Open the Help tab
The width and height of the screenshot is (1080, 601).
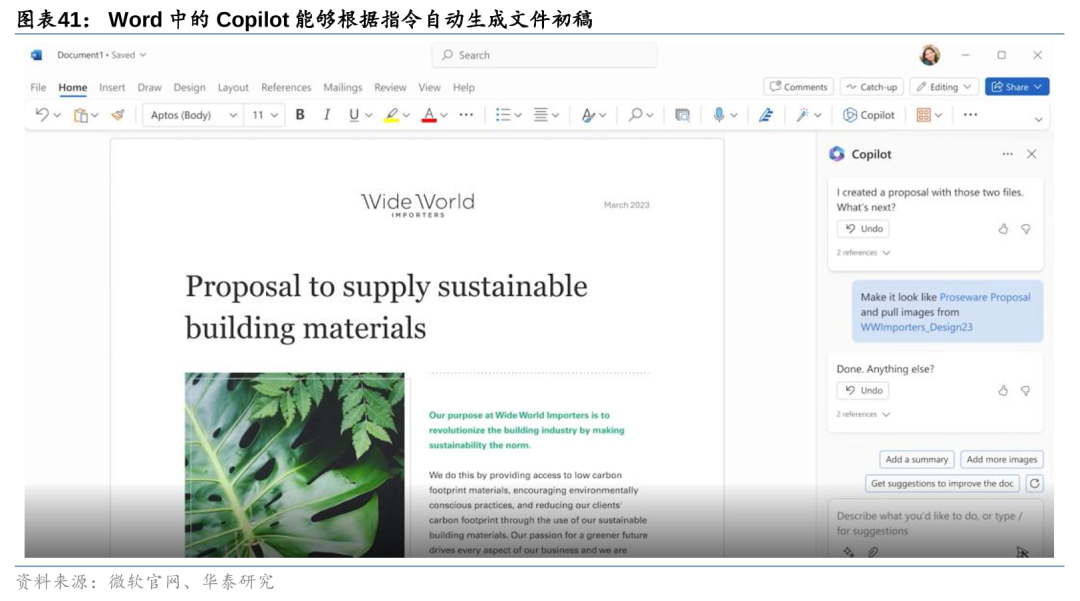(464, 87)
